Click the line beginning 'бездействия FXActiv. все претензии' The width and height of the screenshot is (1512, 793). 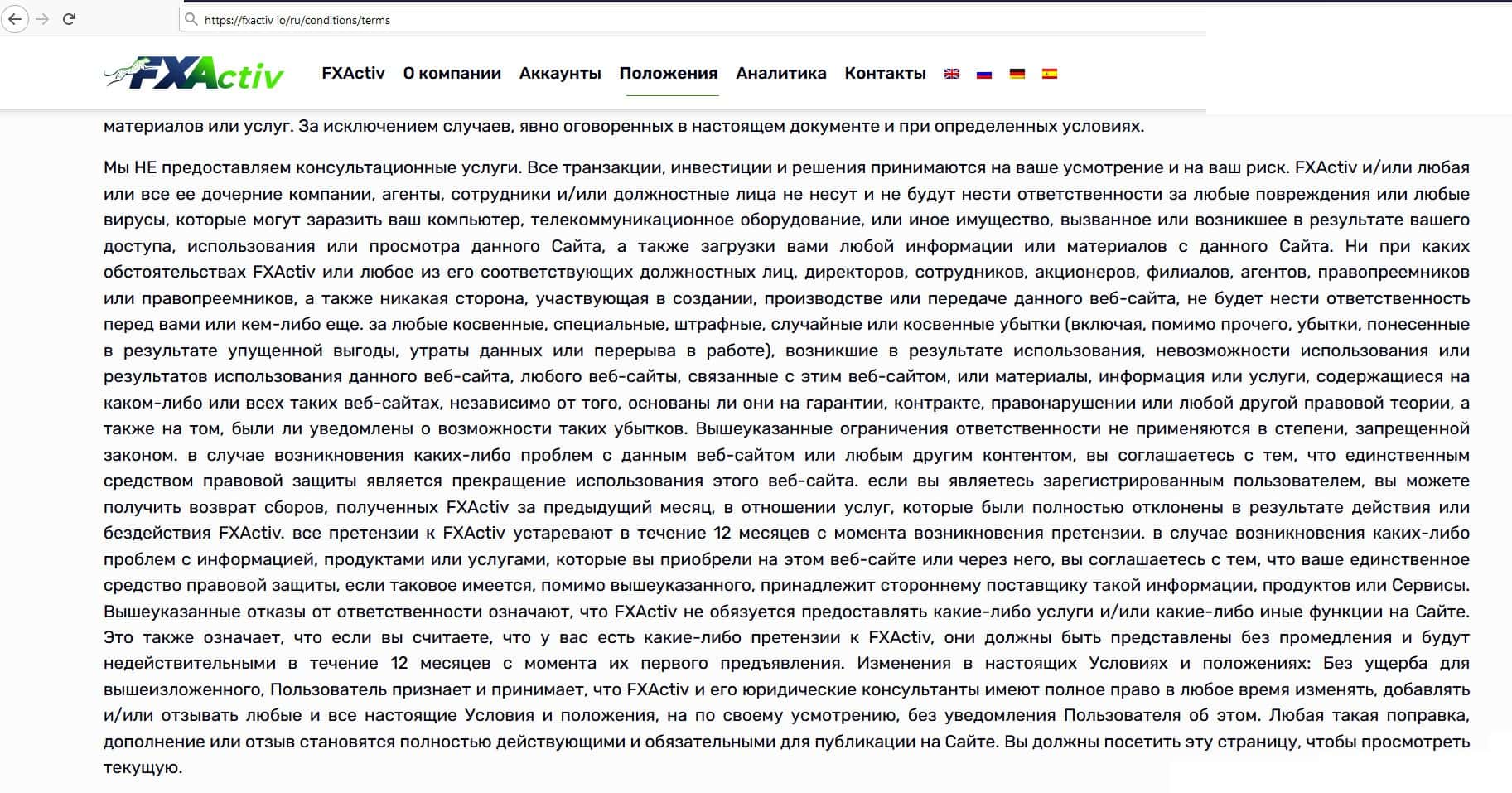(x=786, y=533)
